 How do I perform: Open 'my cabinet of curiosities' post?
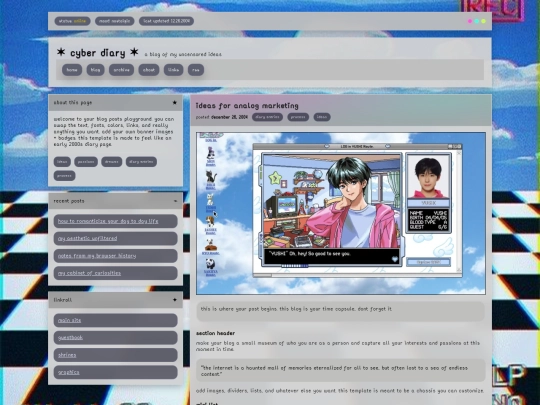[116, 273]
